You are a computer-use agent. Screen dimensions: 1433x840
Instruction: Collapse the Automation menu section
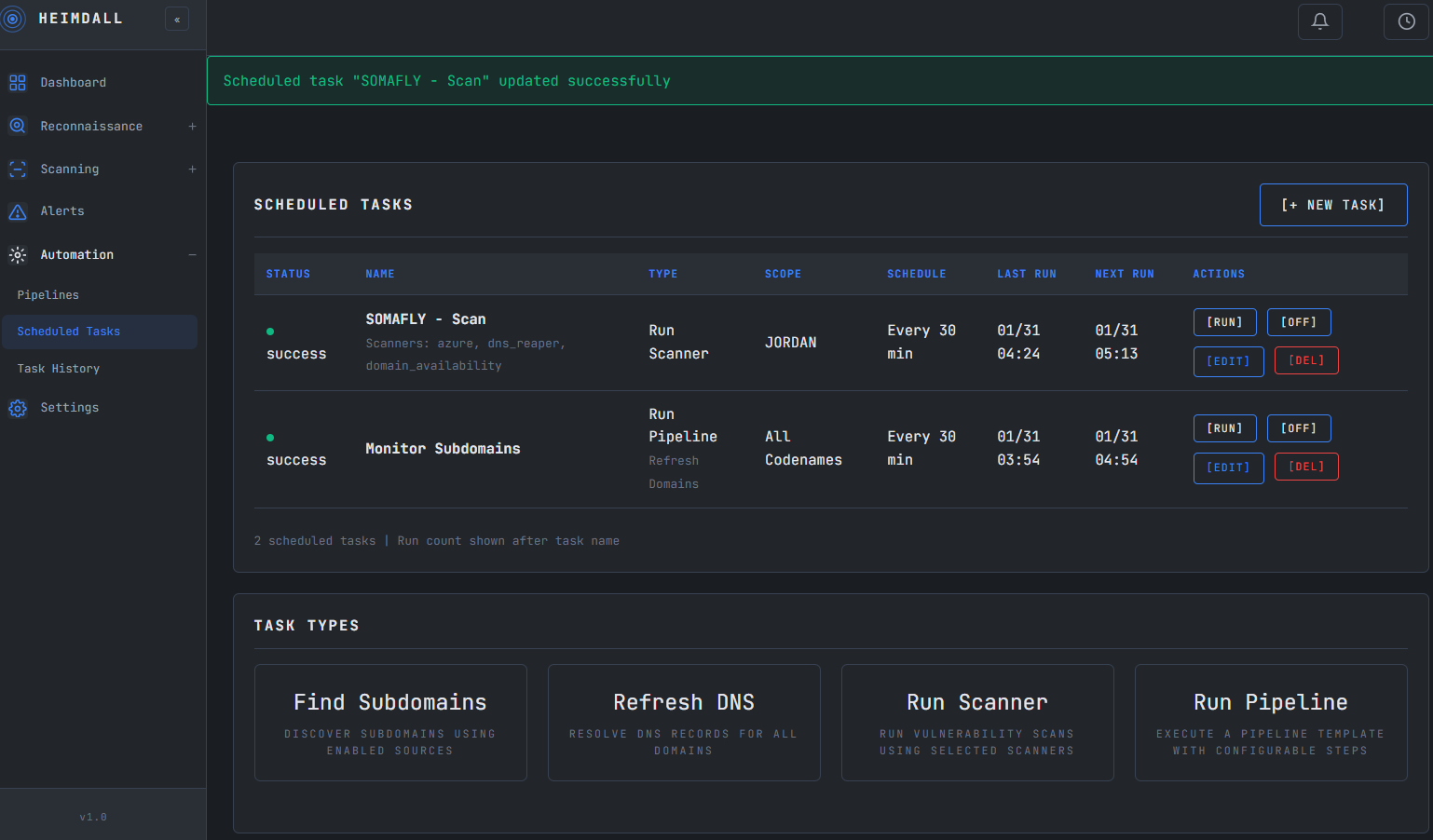click(x=192, y=254)
